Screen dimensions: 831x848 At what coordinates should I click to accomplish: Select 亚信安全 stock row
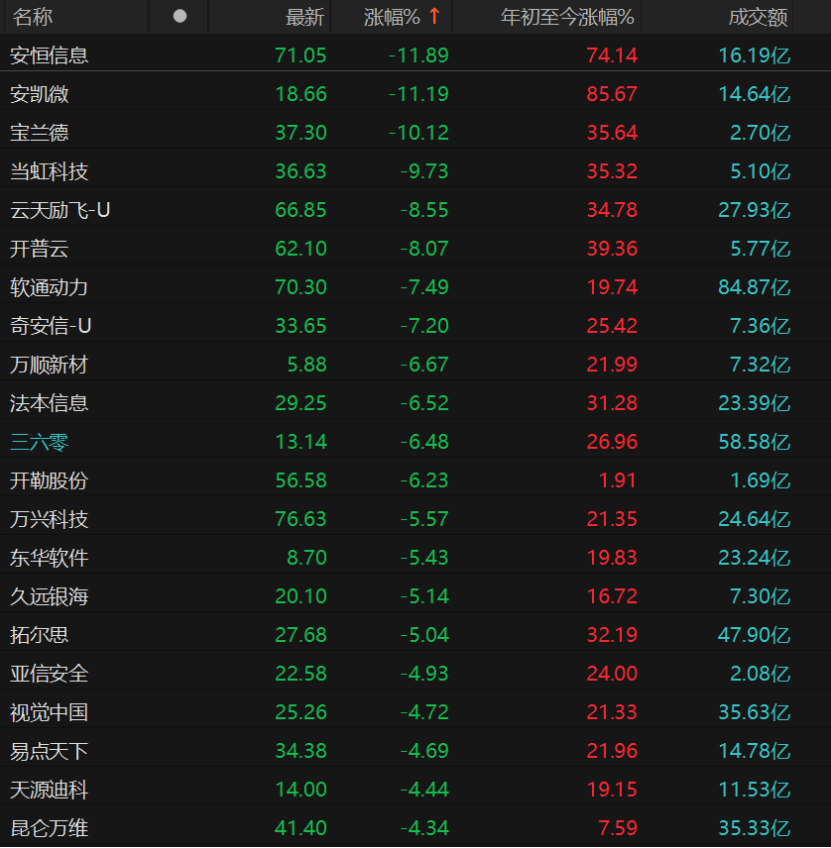(415, 674)
